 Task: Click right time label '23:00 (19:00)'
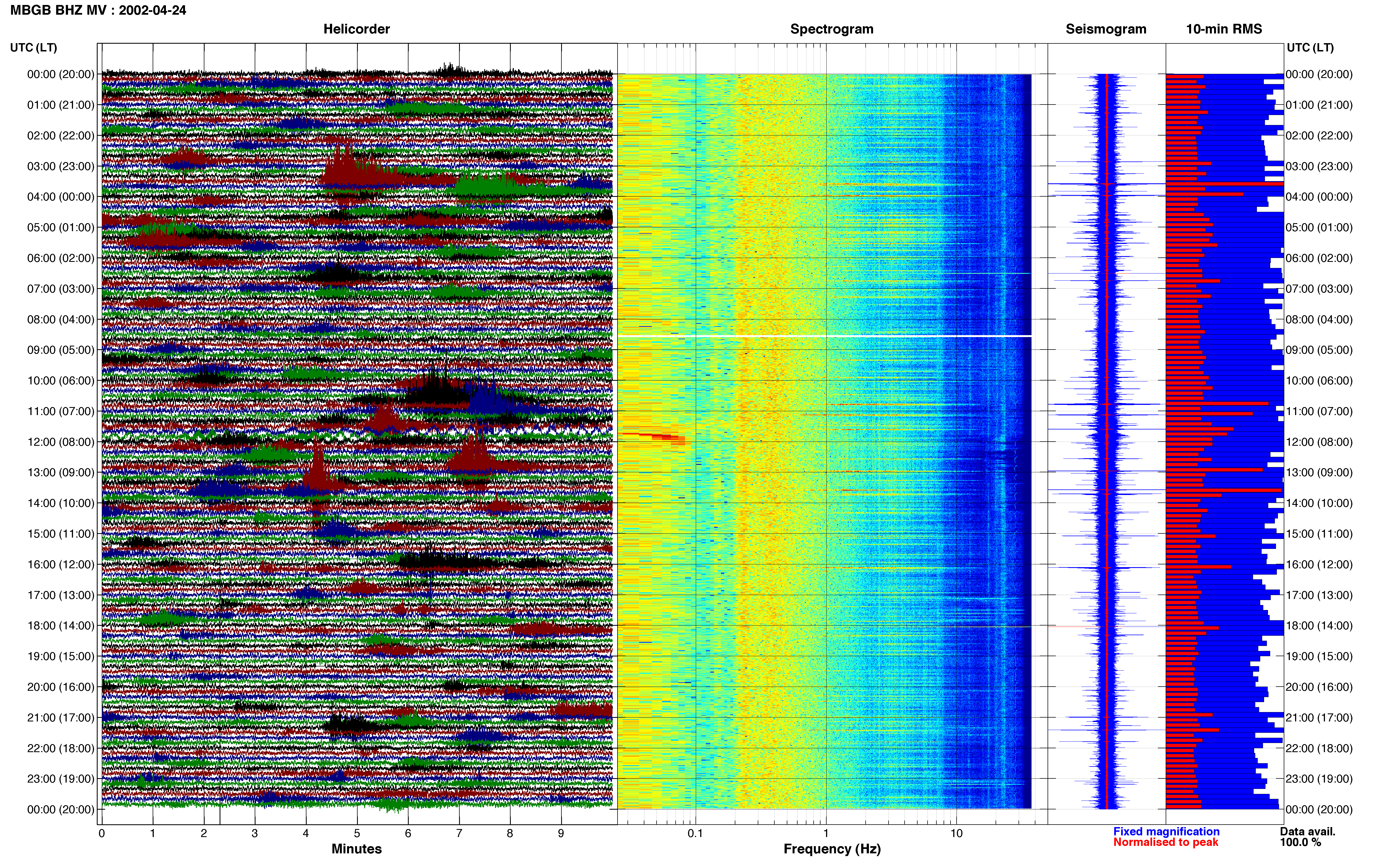(1319, 779)
